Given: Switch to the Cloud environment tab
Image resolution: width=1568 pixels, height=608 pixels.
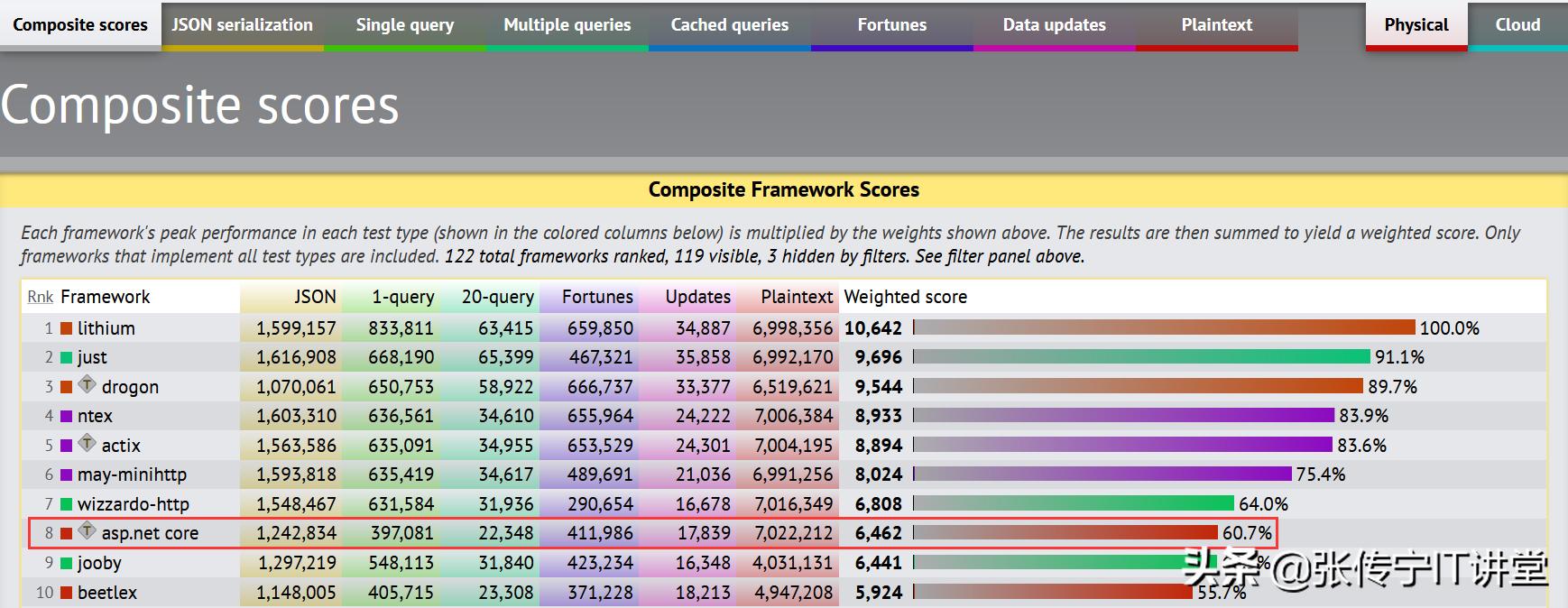Looking at the screenshot, I should tap(1517, 25).
